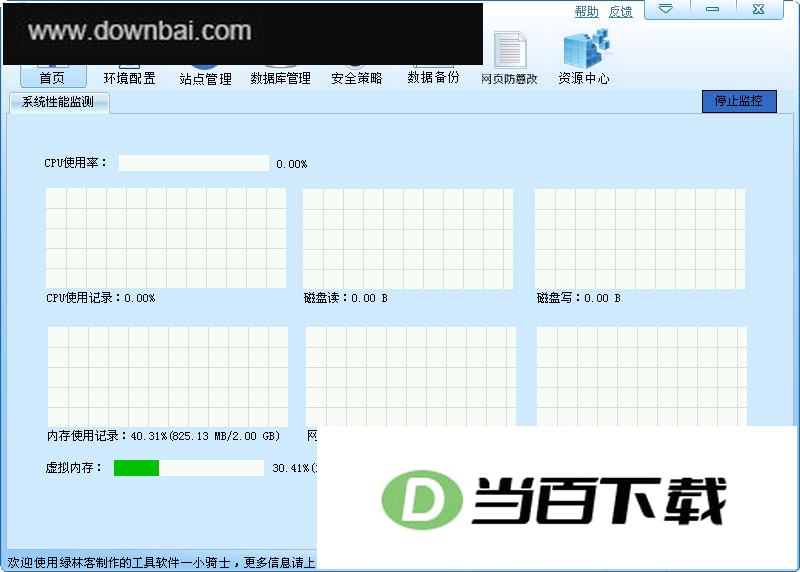The height and width of the screenshot is (572, 800).
Task: Open 数据库管理 database management
Action: (x=281, y=78)
